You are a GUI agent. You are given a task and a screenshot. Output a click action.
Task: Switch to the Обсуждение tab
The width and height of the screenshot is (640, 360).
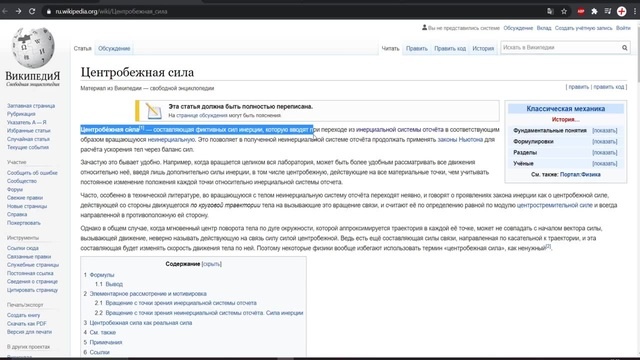point(114,49)
